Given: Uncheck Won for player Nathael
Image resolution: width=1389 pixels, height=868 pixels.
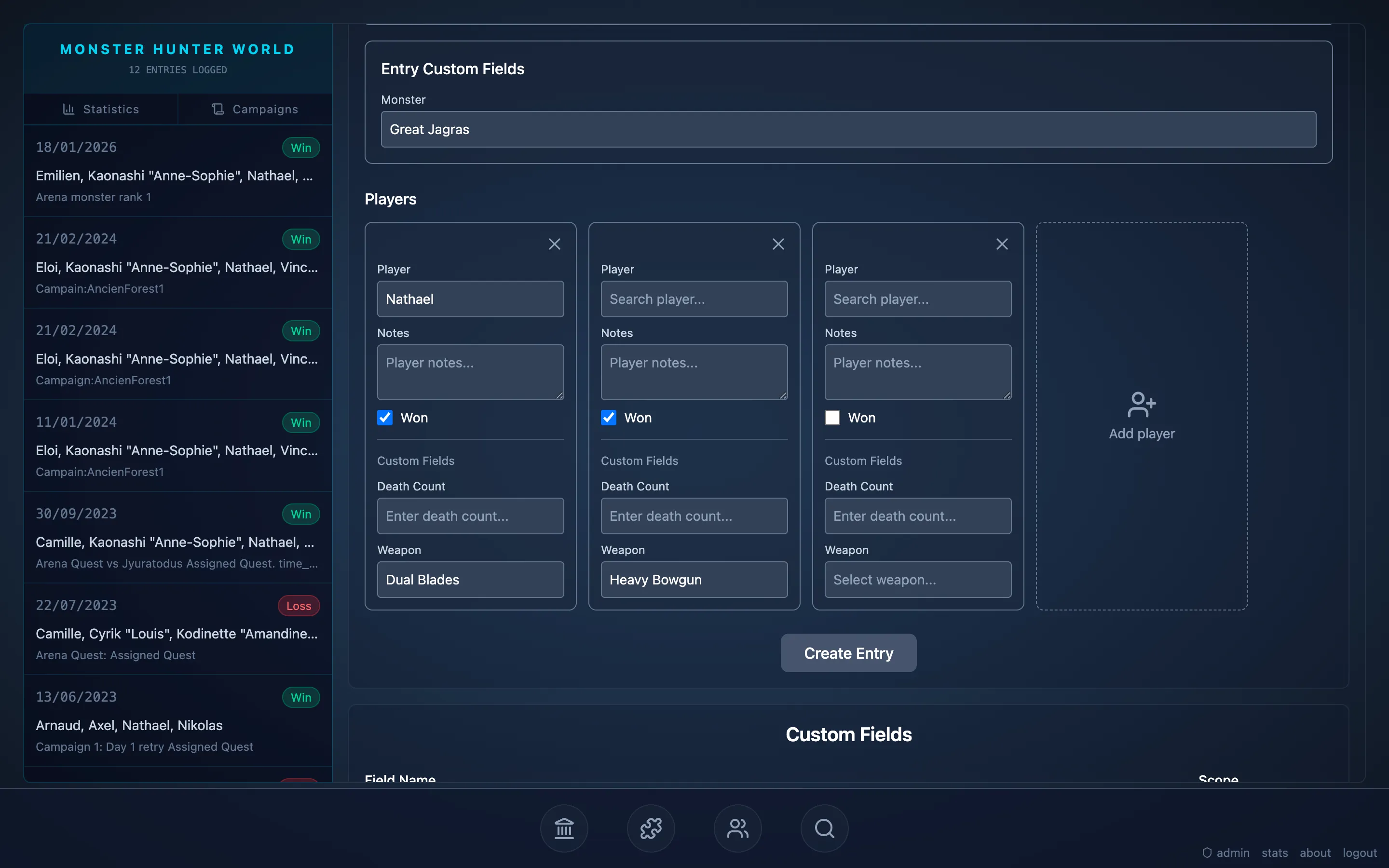Looking at the screenshot, I should [x=385, y=418].
